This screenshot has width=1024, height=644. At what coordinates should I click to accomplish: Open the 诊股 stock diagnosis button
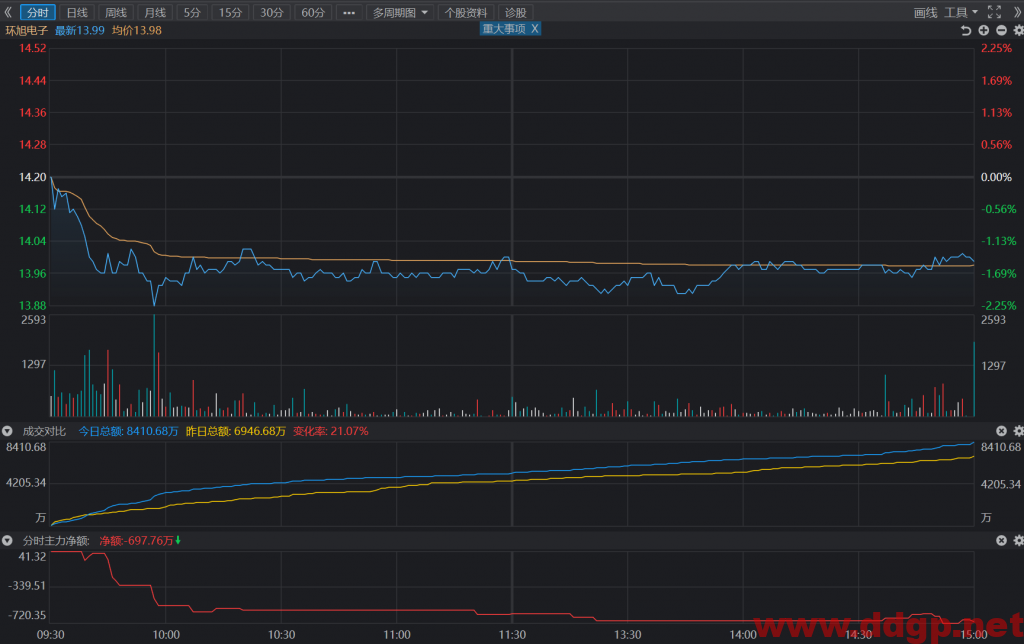pyautogui.click(x=515, y=12)
